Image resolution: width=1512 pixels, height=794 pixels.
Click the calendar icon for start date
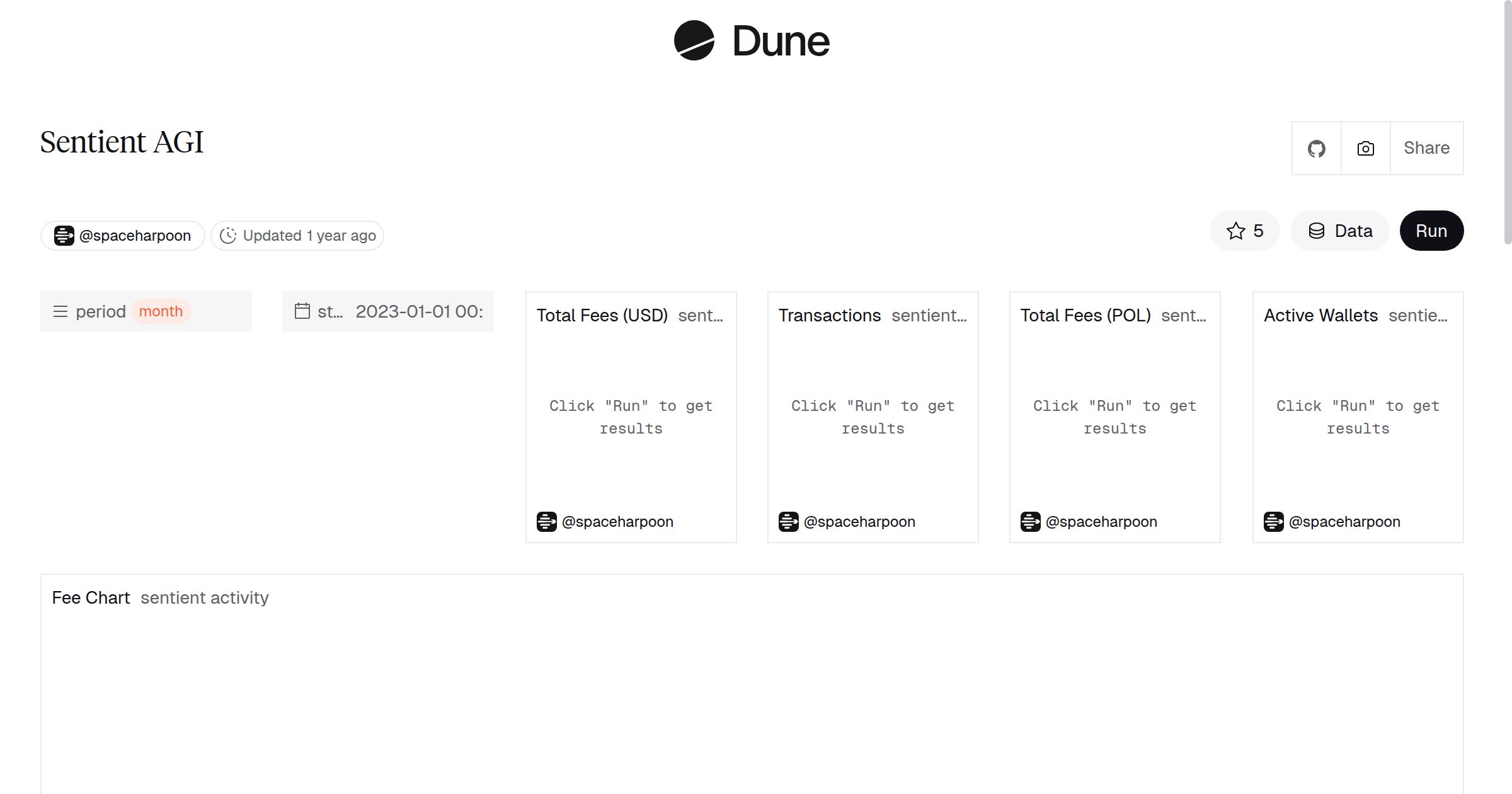coord(302,311)
